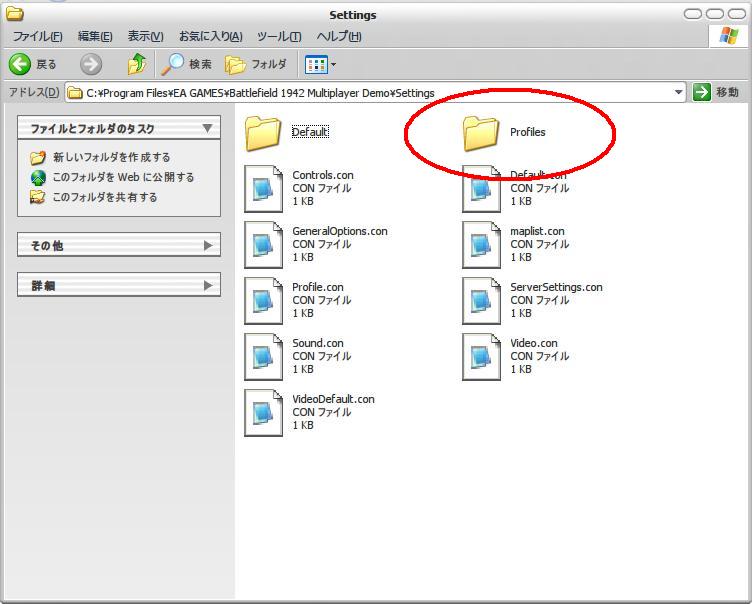Select the Profile.con file icon
752x604 pixels.
click(263, 301)
